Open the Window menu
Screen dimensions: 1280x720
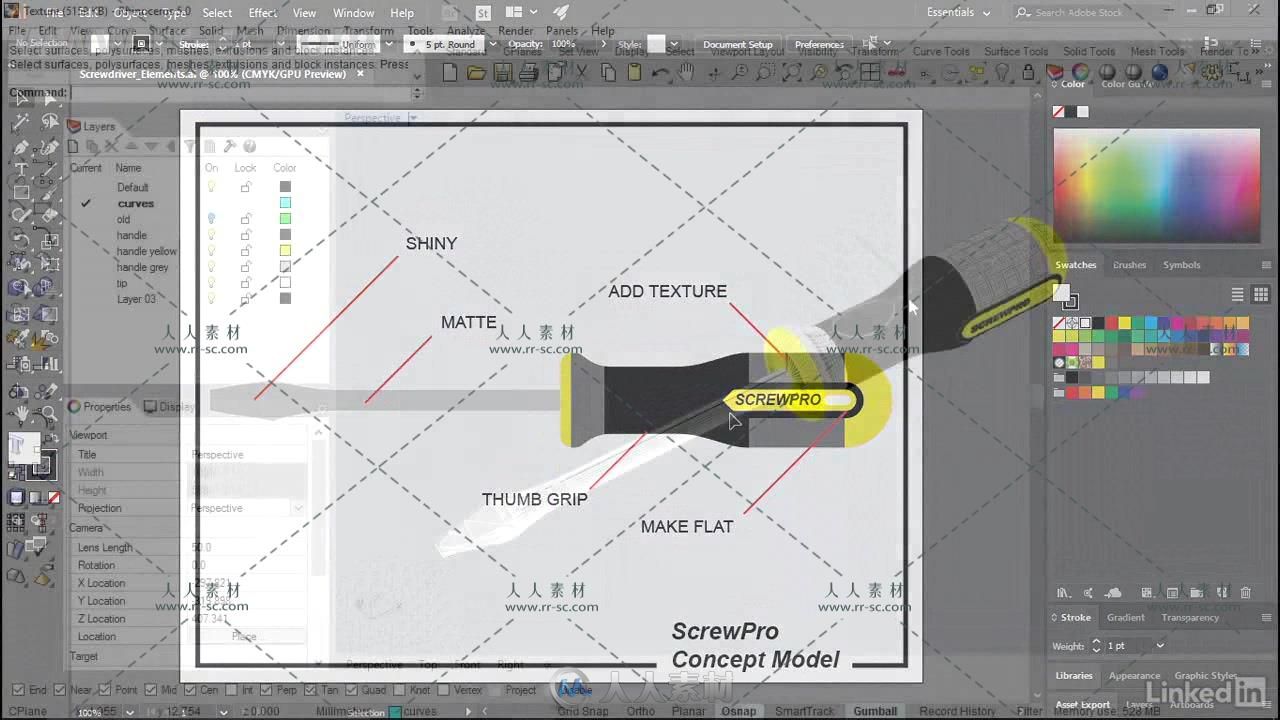pos(353,13)
